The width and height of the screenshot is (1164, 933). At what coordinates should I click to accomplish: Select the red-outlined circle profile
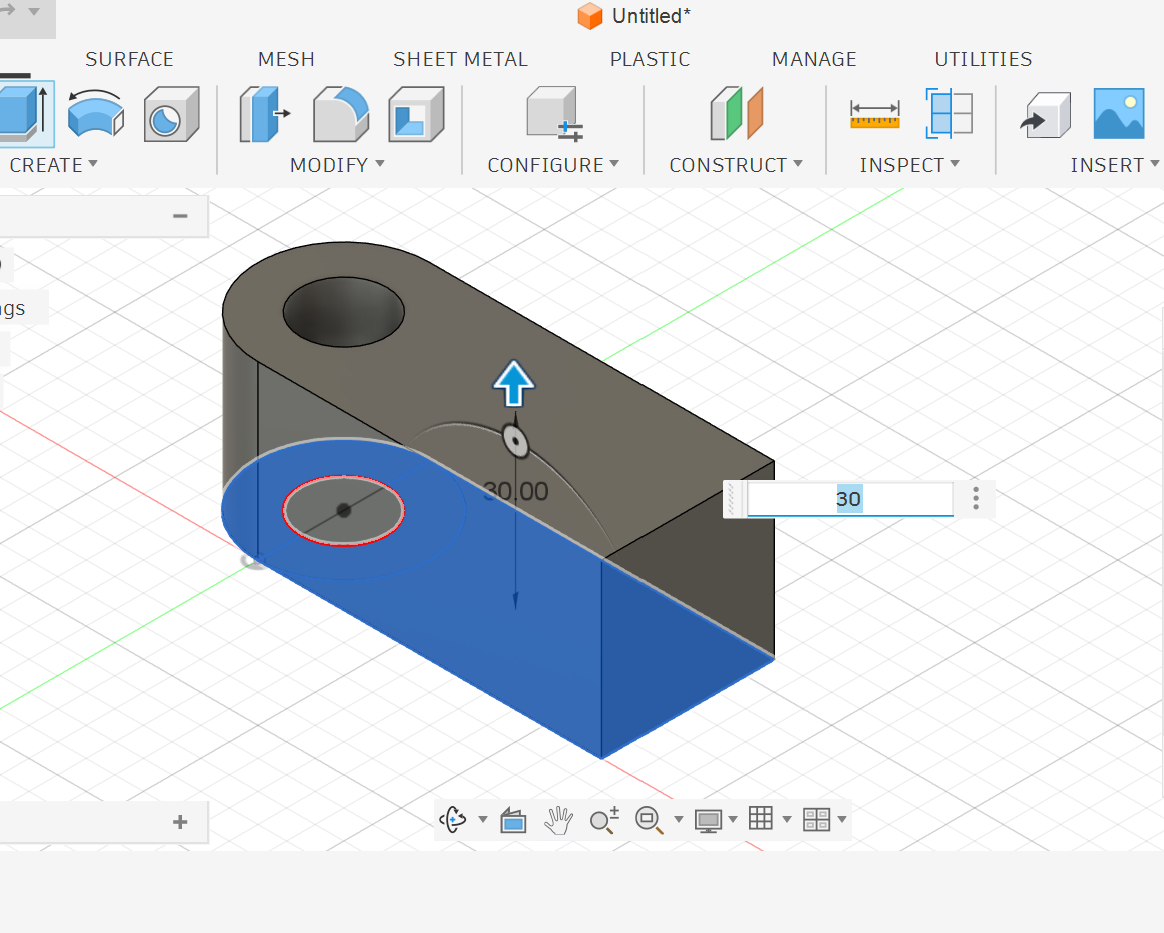click(x=343, y=511)
